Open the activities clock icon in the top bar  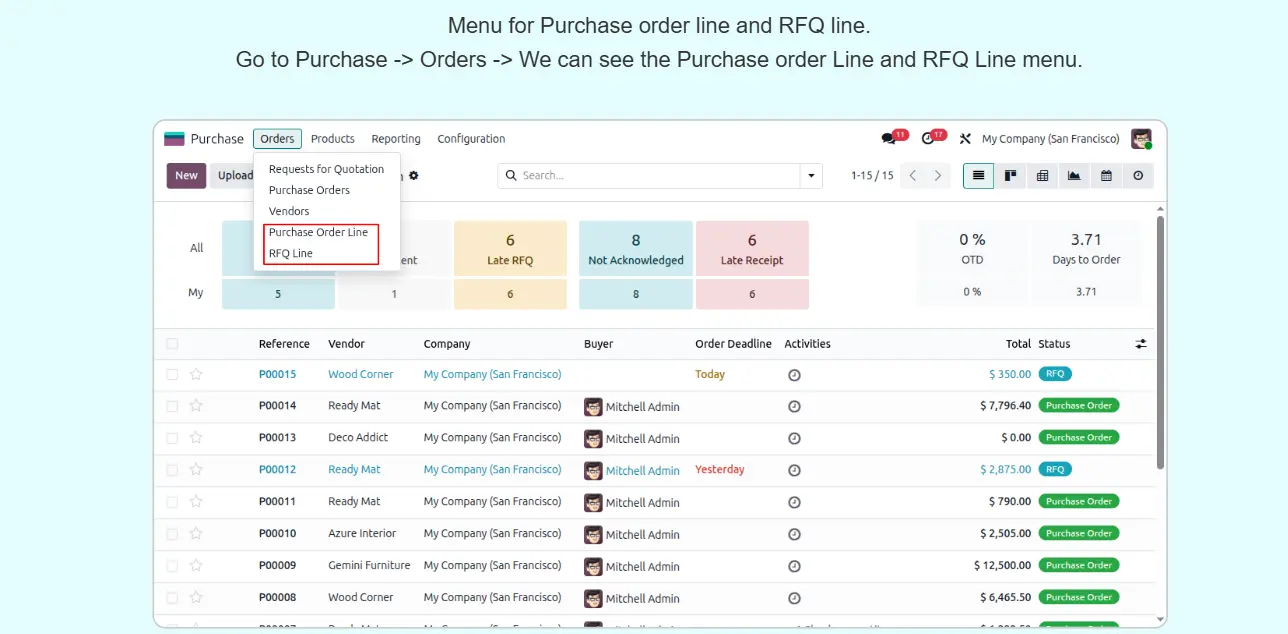tap(928, 139)
